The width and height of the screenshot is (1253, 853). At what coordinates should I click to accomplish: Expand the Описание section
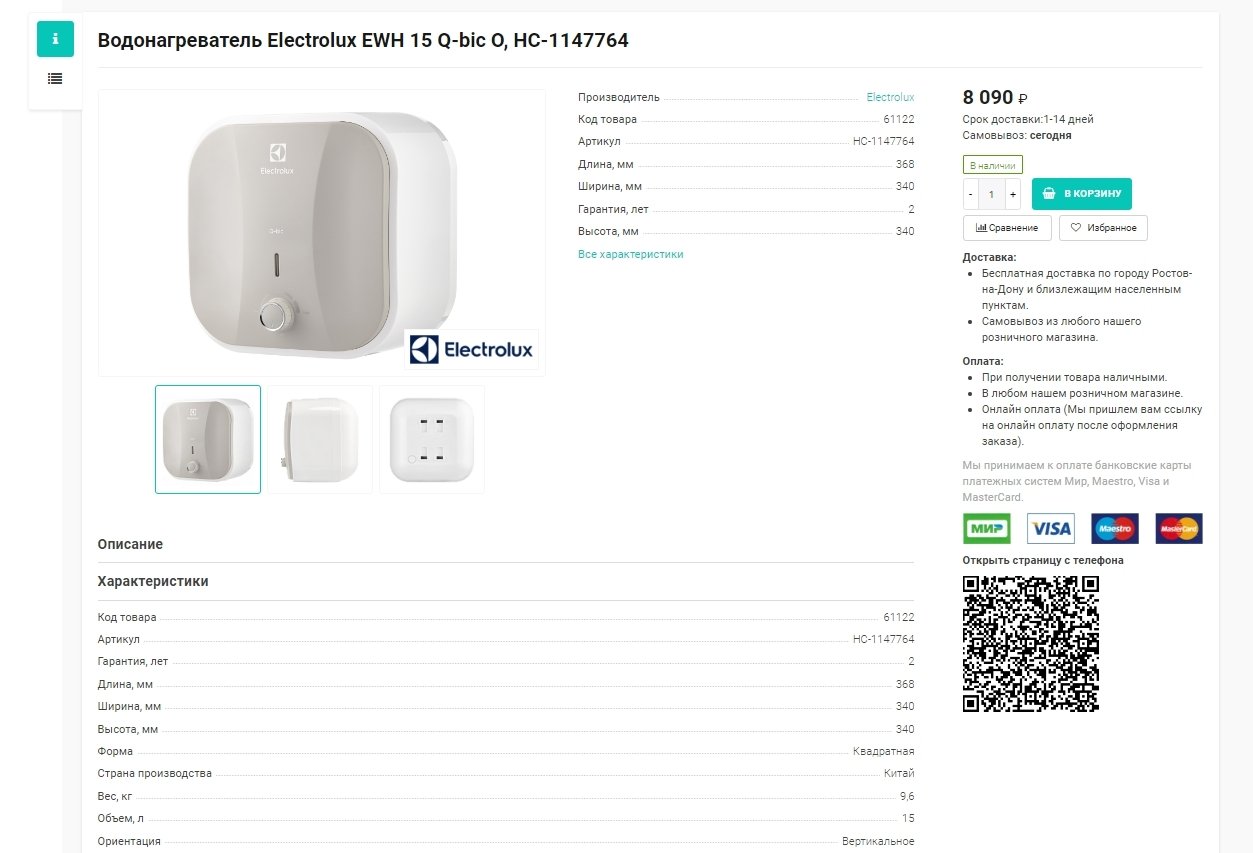(x=130, y=544)
